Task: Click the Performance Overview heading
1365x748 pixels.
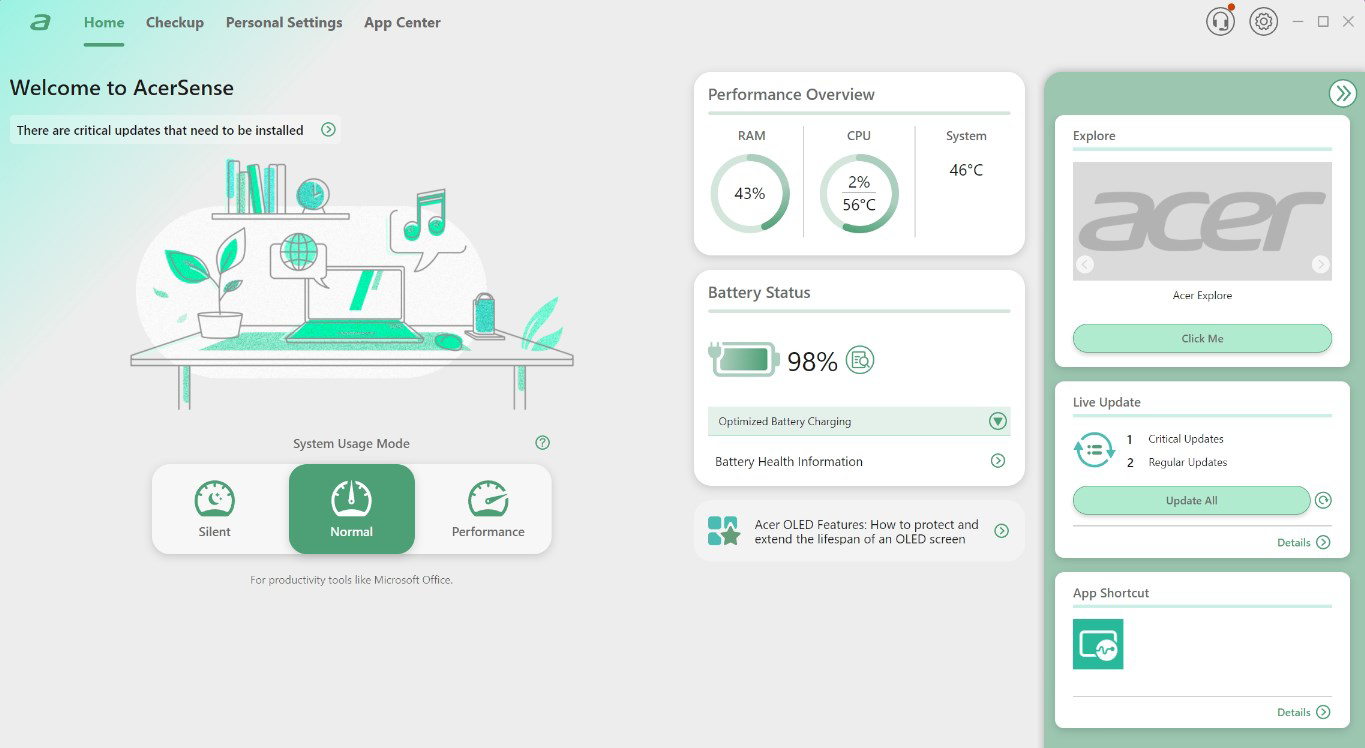Action: pyautogui.click(x=791, y=94)
